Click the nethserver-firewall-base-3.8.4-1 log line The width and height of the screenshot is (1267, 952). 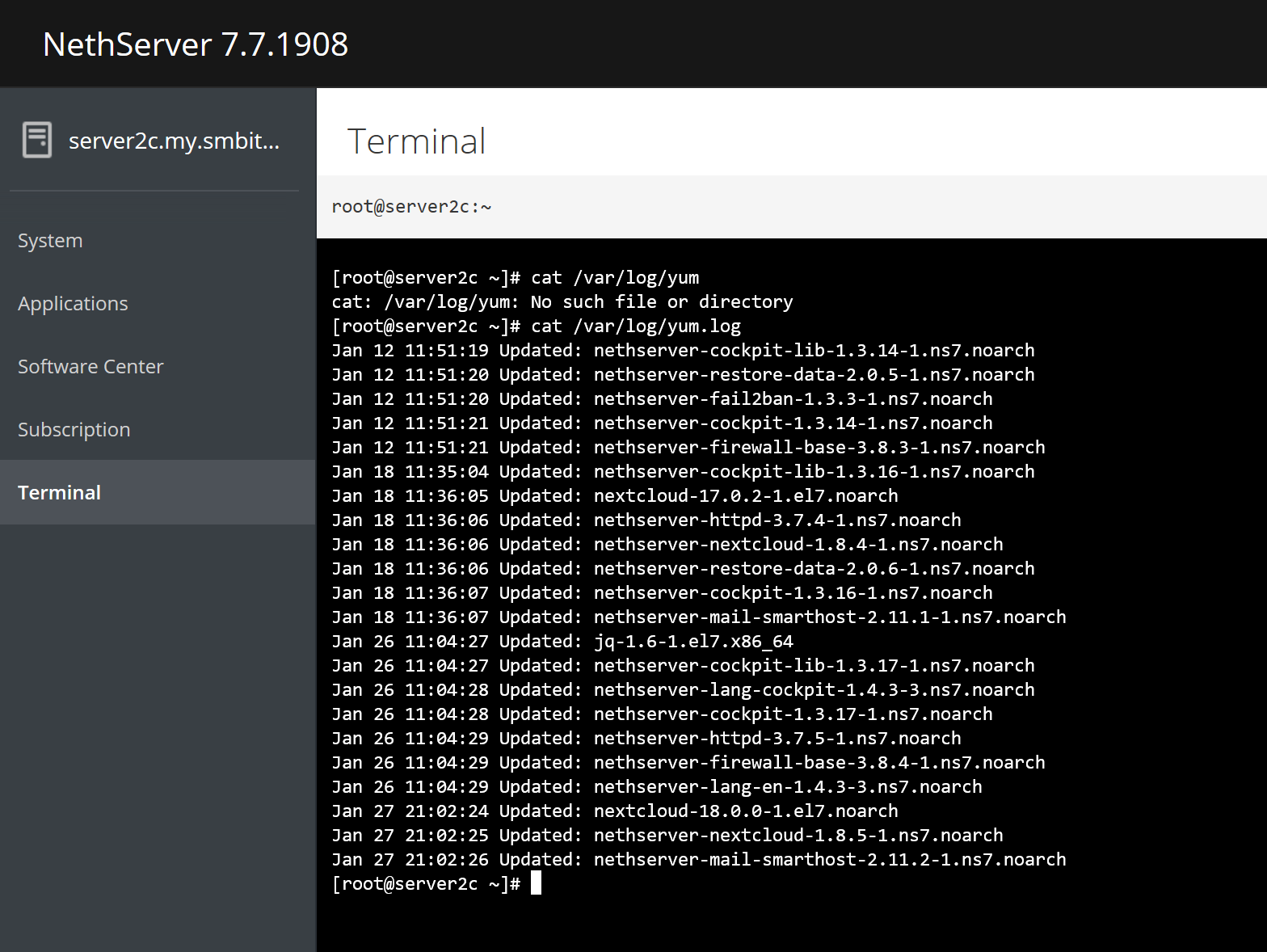pos(688,762)
